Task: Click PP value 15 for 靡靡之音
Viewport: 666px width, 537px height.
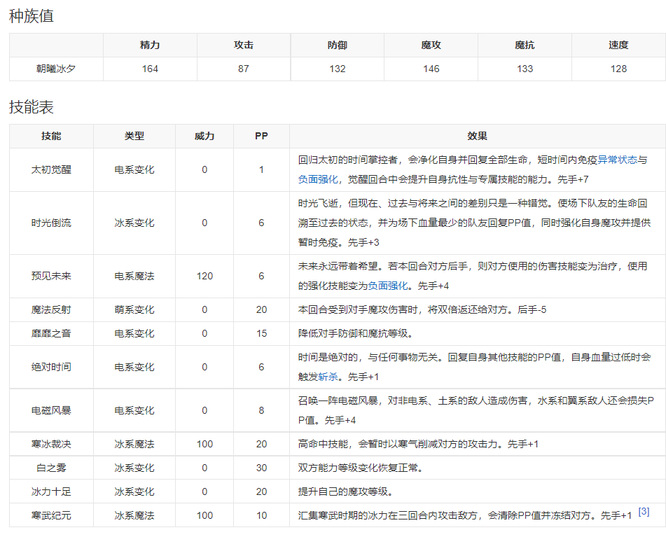Action: 261,334
